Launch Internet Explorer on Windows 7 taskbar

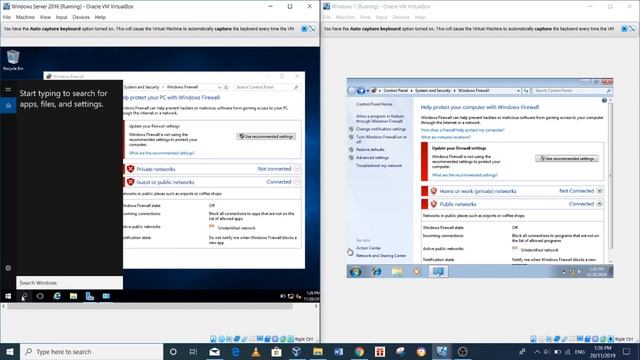tap(376, 271)
